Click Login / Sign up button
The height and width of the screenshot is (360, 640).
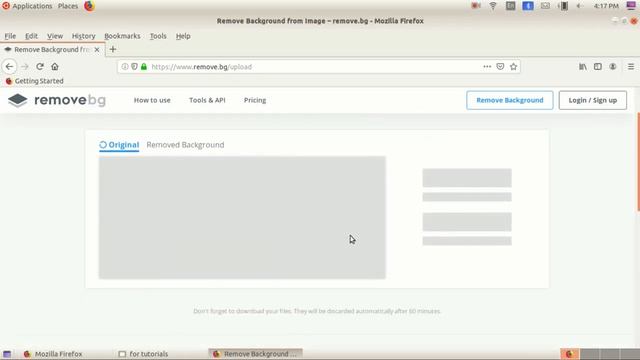pos(593,100)
